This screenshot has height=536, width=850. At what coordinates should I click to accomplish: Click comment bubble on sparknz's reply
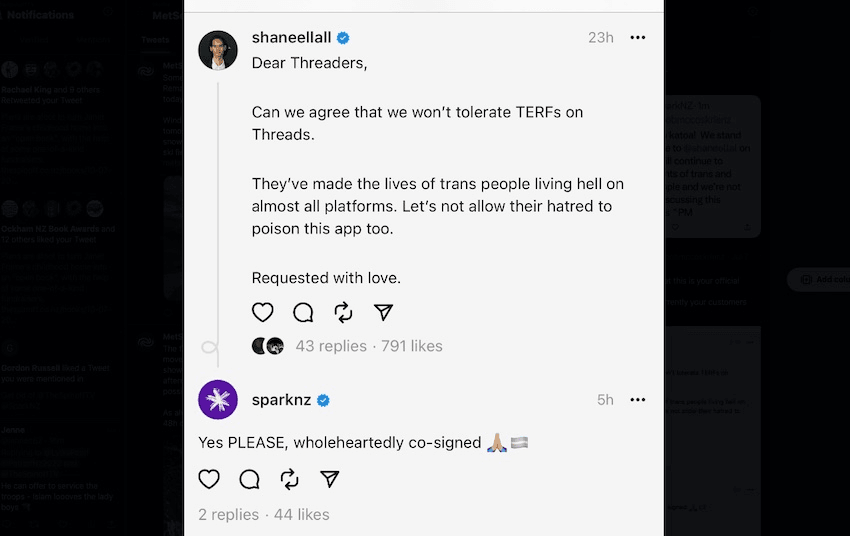pyautogui.click(x=249, y=479)
